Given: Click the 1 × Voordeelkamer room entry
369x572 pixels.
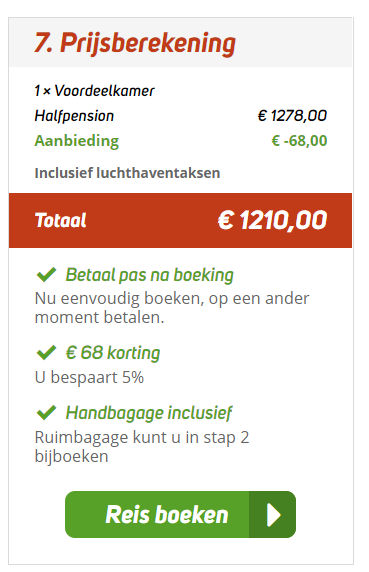Looking at the screenshot, I should 94,90.
